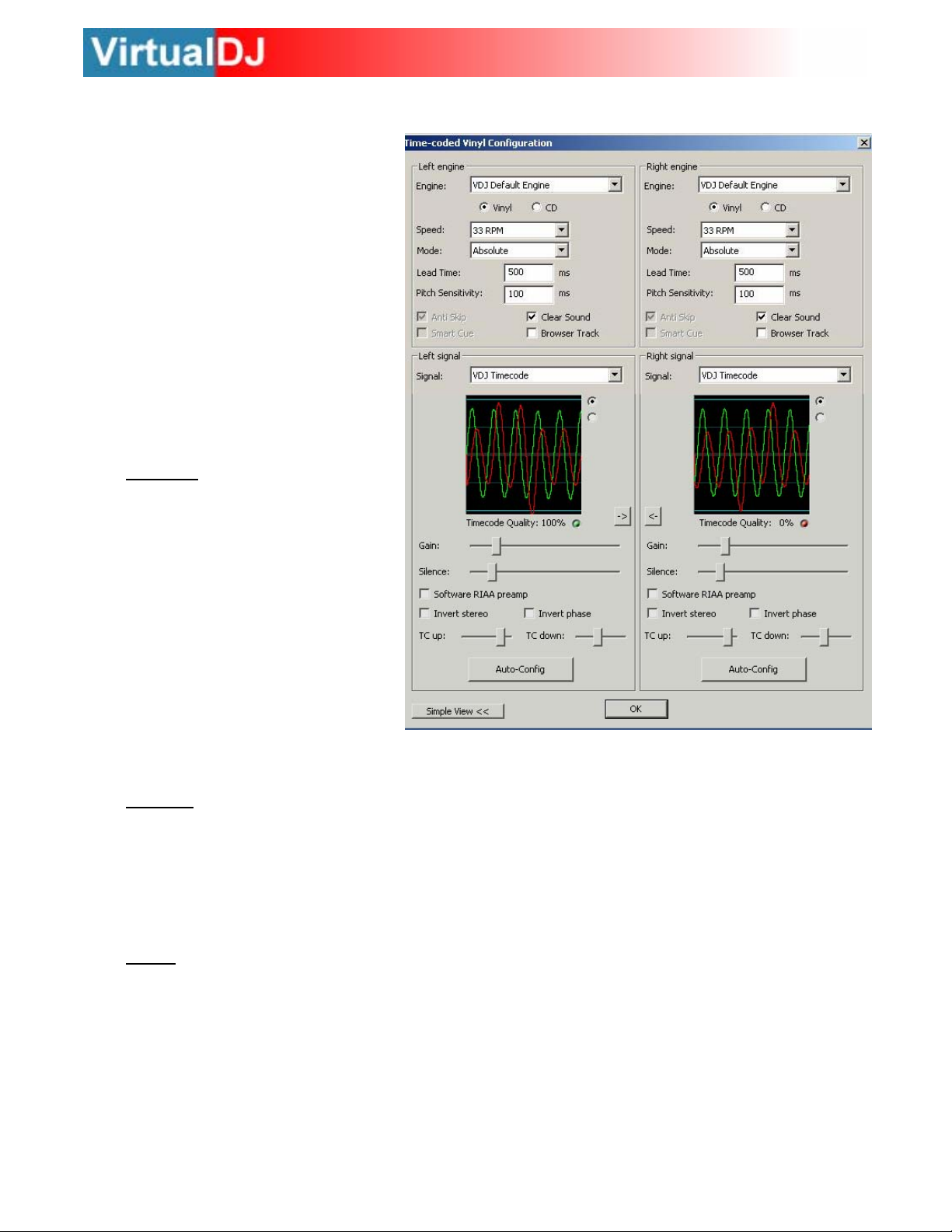The height and width of the screenshot is (1232, 952).
Task: Select the upper radio beside right waveform
Action: [820, 401]
